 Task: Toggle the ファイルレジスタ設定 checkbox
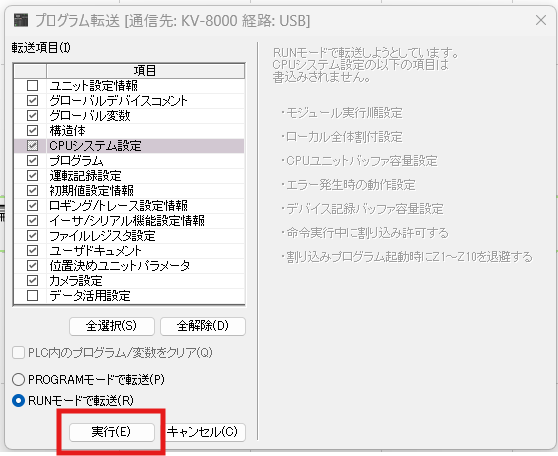point(32,235)
